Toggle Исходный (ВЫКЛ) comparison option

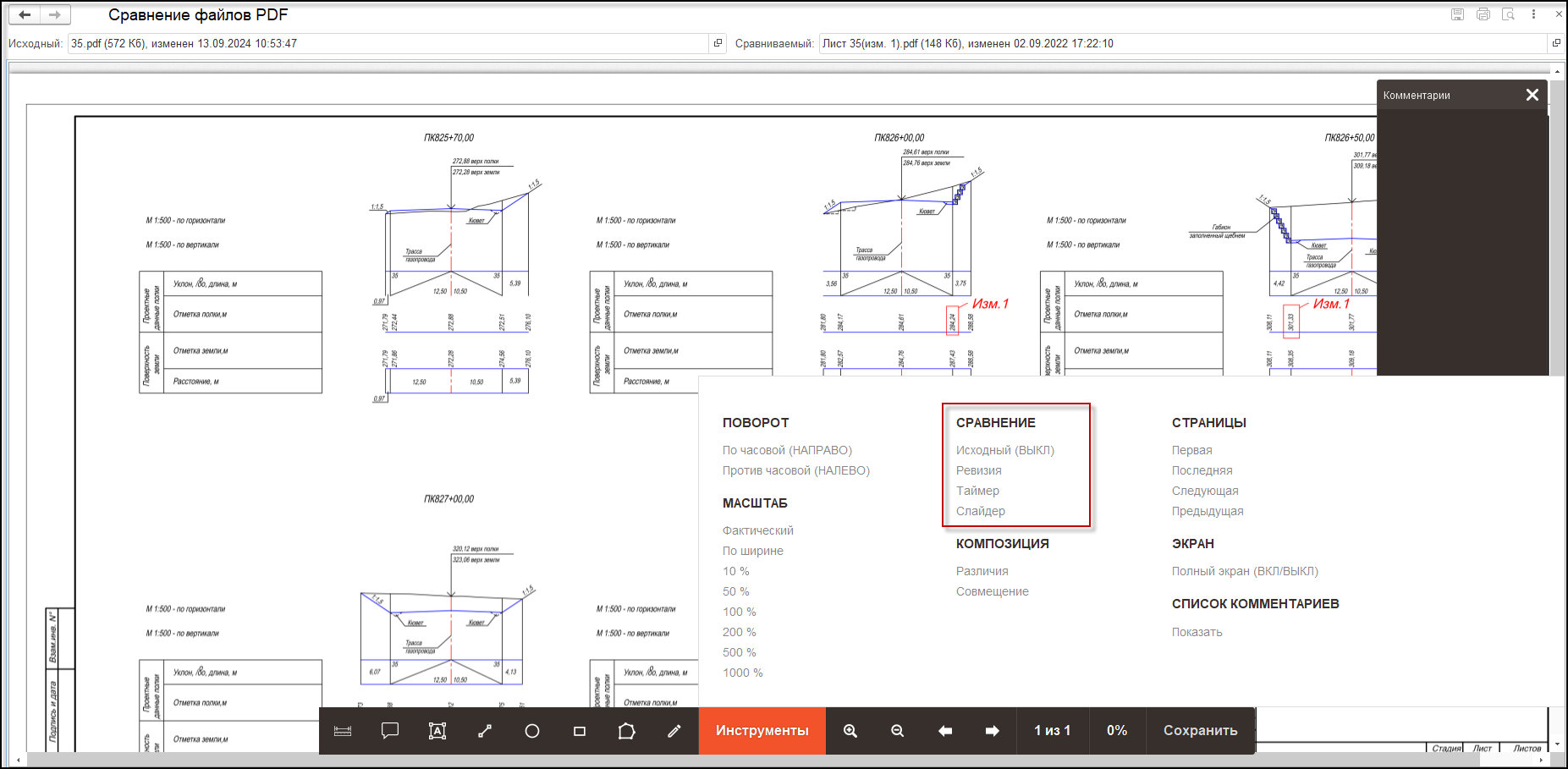click(1004, 450)
